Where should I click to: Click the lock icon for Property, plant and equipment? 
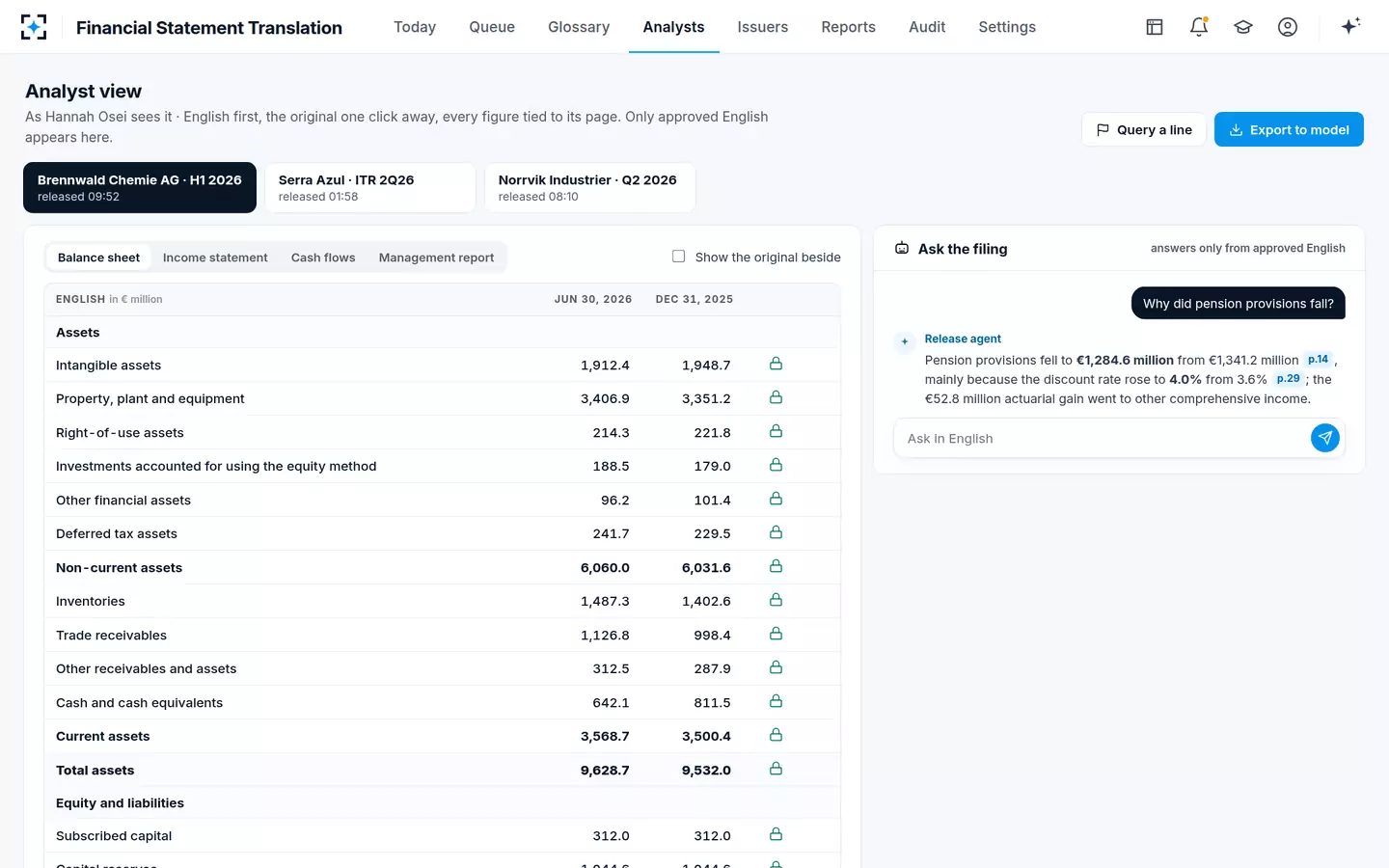pyautogui.click(x=776, y=397)
